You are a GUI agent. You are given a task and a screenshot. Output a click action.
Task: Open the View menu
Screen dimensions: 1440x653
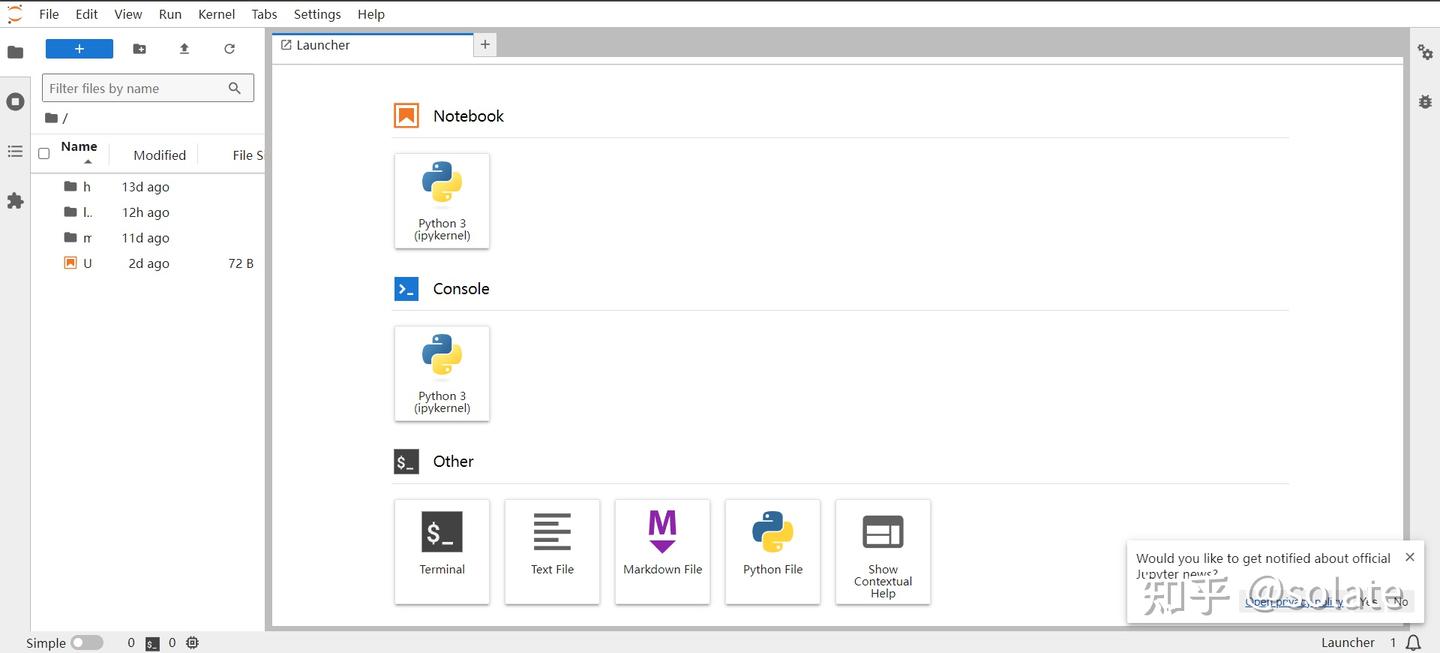point(128,14)
